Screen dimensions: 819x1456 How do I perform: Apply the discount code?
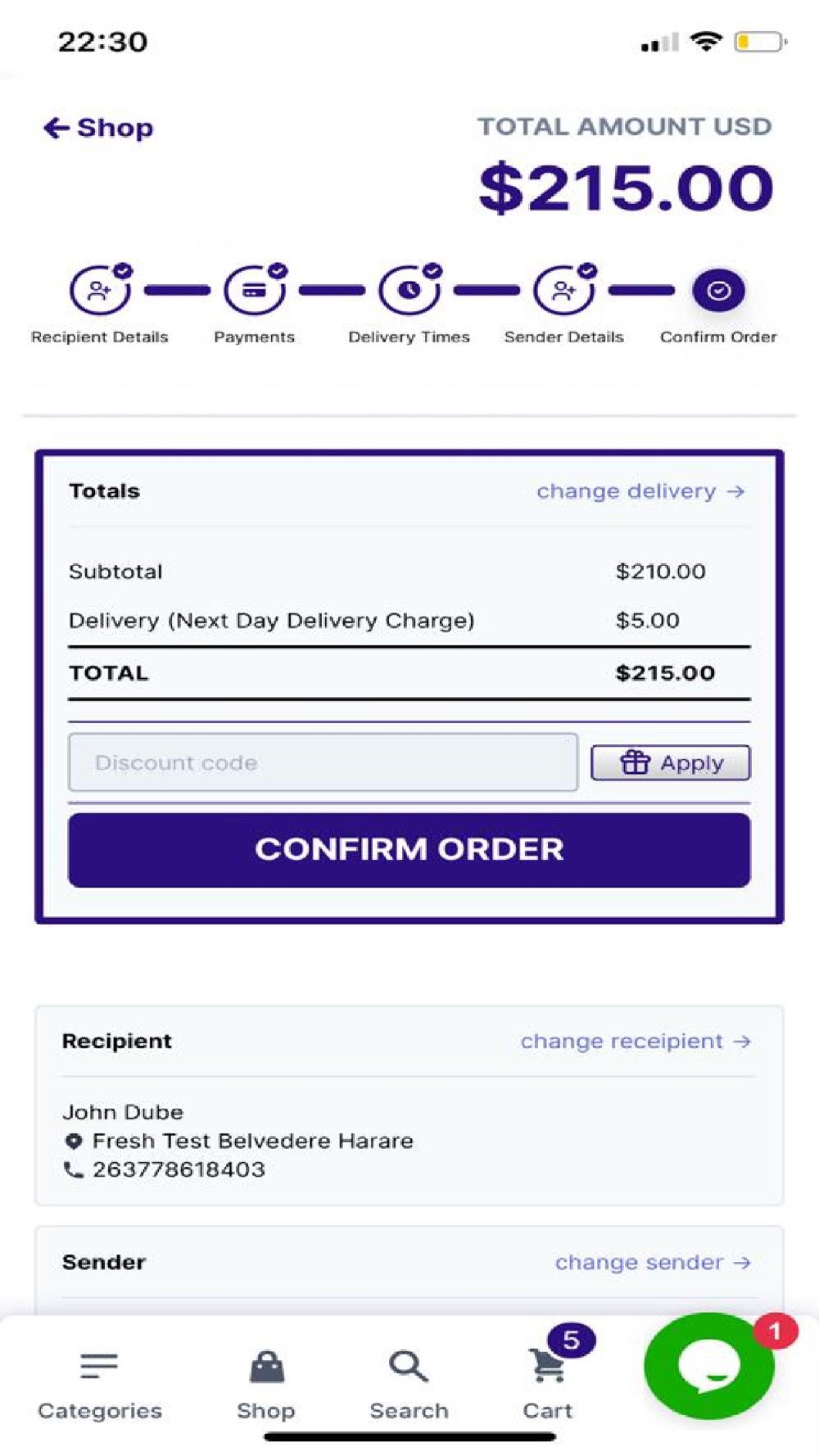click(670, 762)
